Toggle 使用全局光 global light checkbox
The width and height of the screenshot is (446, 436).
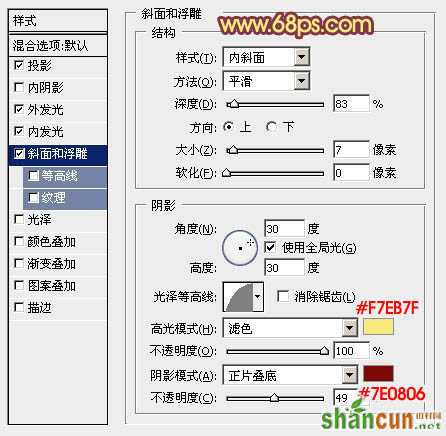[270, 248]
